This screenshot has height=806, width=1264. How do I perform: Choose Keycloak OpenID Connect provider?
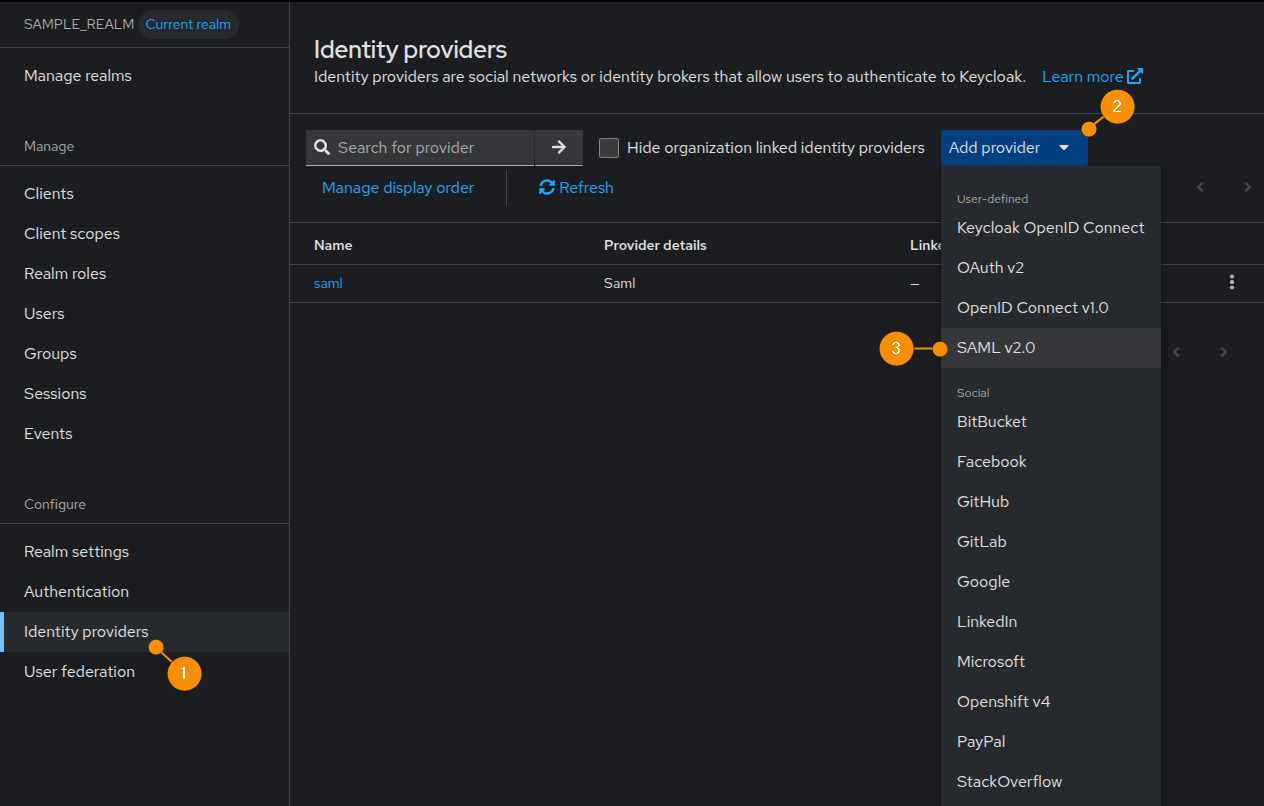pyautogui.click(x=1050, y=228)
